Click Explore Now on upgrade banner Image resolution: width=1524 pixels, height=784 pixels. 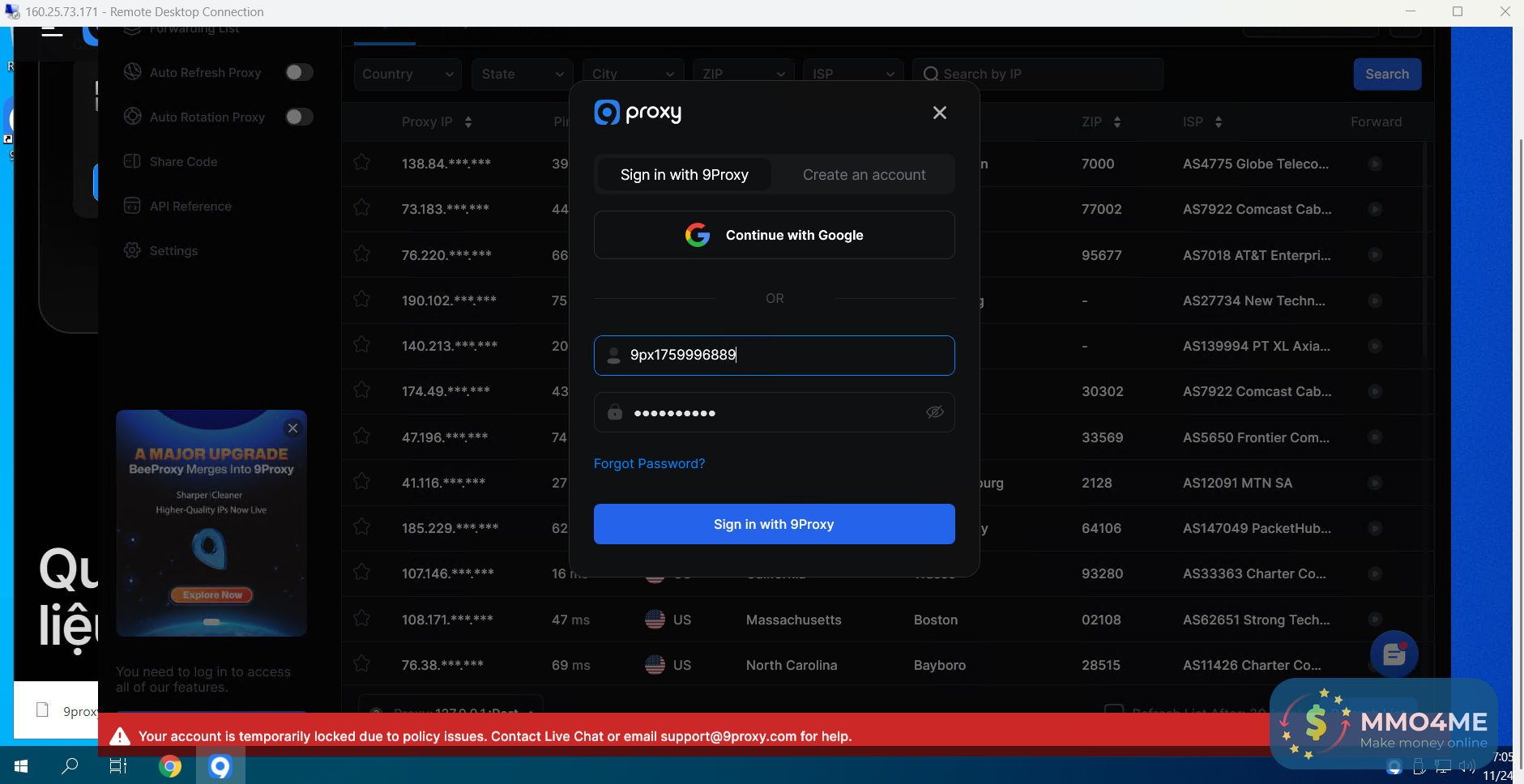point(211,594)
